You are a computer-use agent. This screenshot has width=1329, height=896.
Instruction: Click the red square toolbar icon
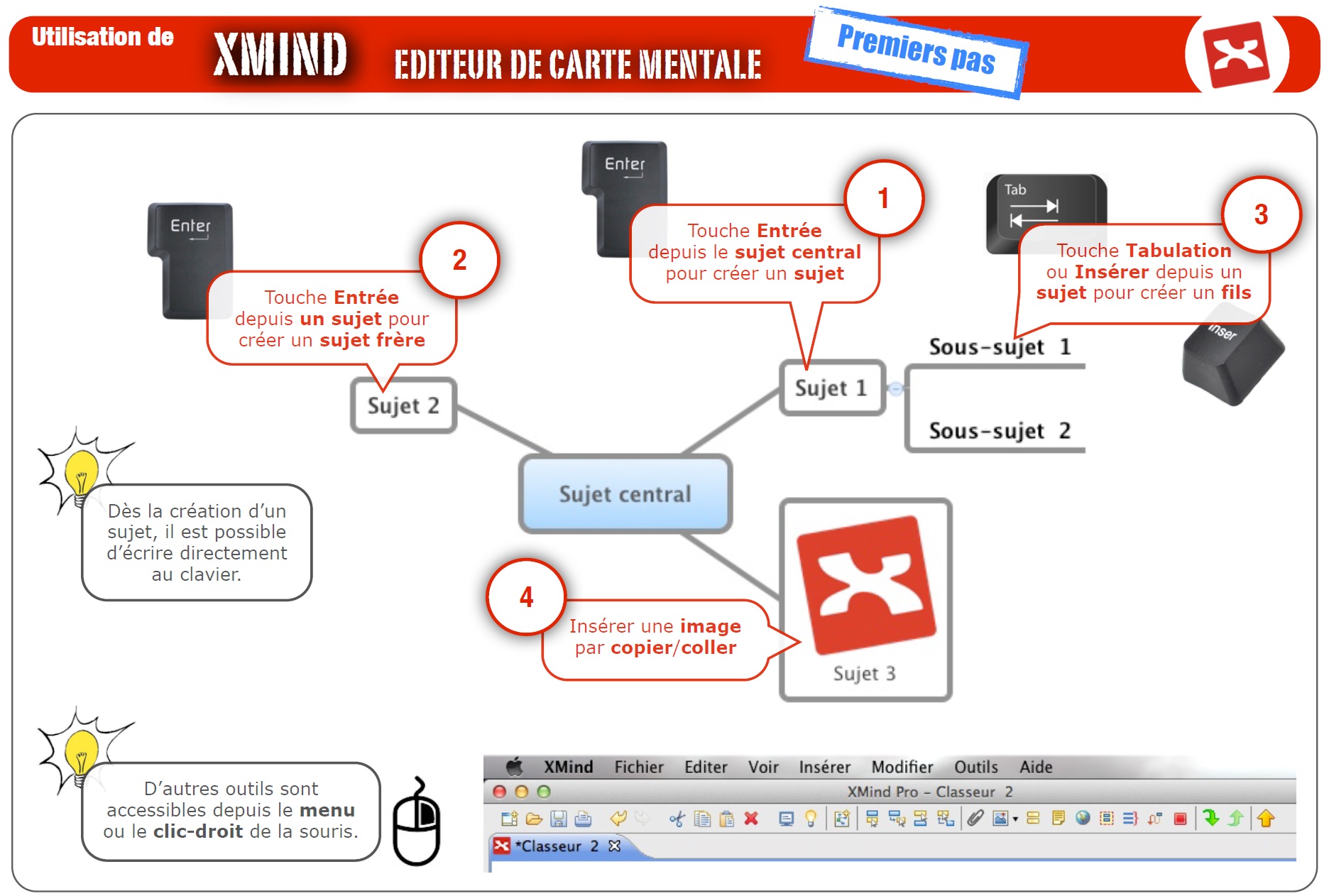click(x=1180, y=819)
